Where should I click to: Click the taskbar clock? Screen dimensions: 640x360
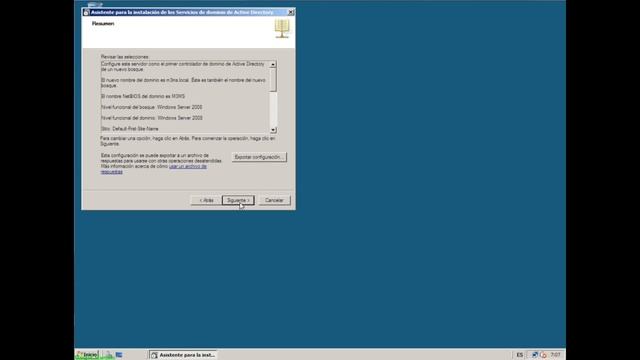(x=556, y=355)
